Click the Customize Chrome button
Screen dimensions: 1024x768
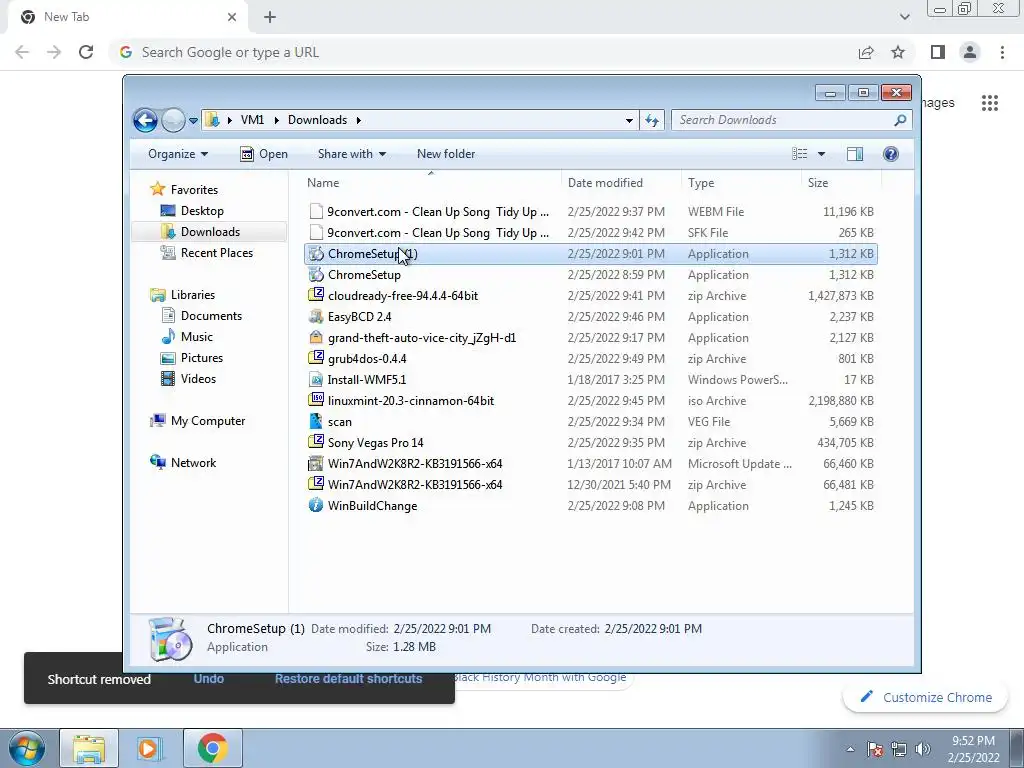tap(926, 697)
